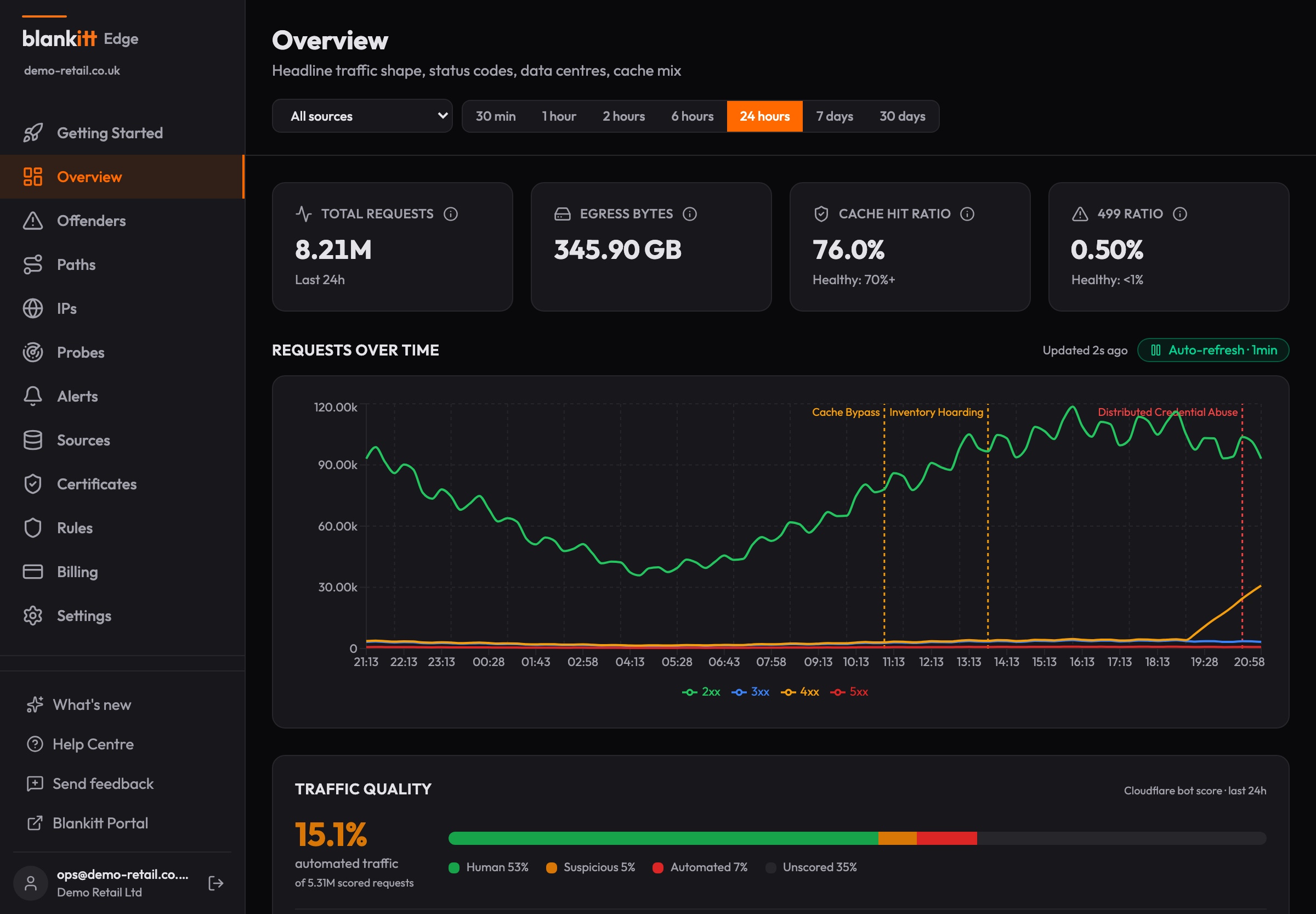Click the logout icon beside the account email
This screenshot has height=914, width=1316.
coord(216,883)
